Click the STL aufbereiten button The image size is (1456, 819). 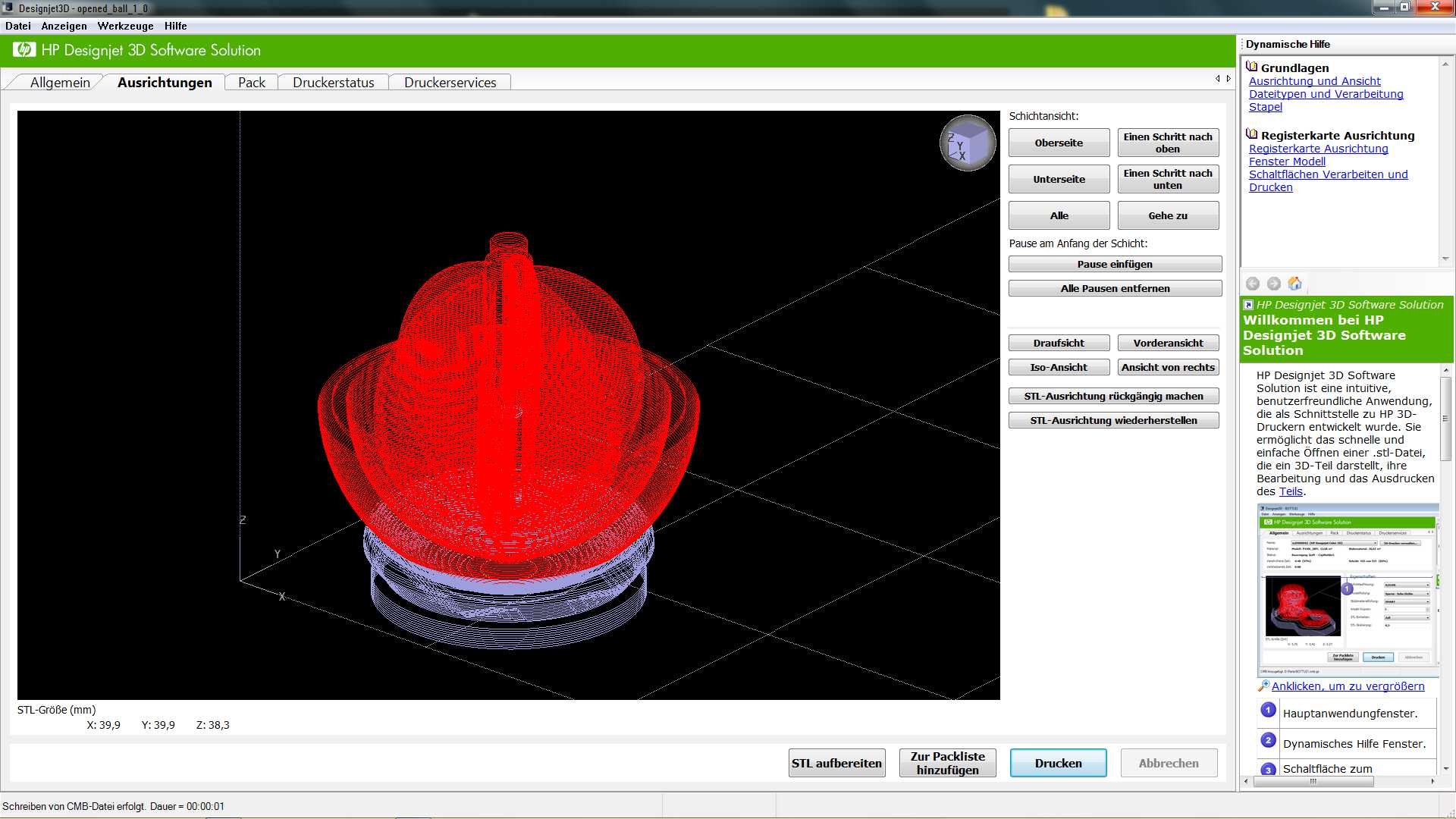tap(837, 763)
